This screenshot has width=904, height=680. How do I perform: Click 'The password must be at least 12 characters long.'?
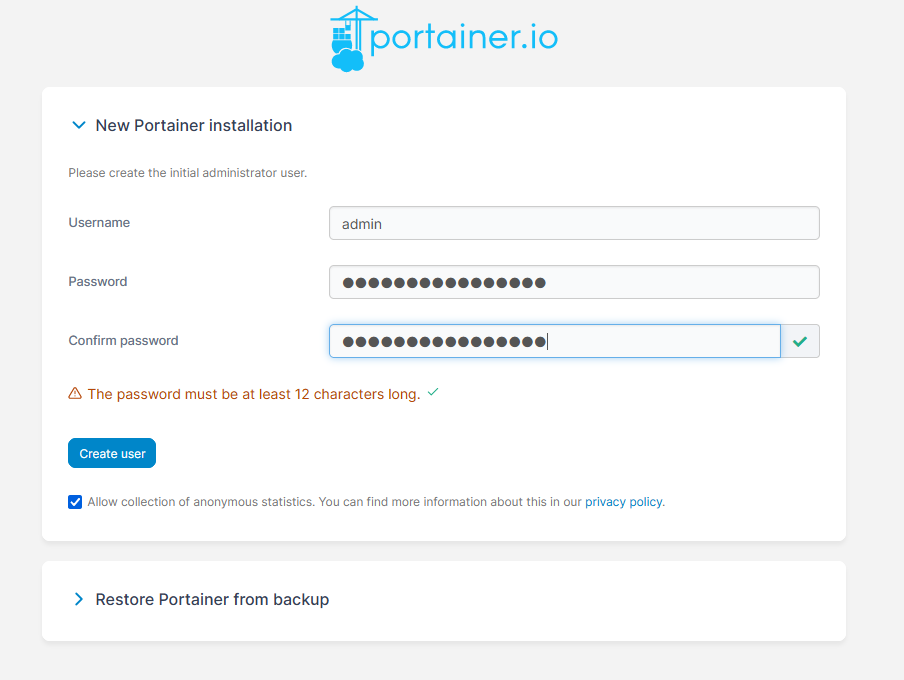[254, 394]
